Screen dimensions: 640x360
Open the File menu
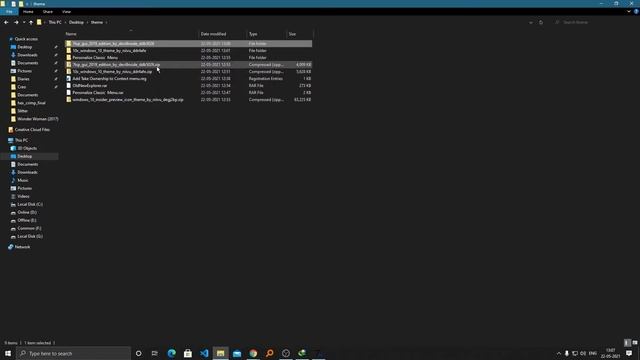pyautogui.click(x=9, y=12)
